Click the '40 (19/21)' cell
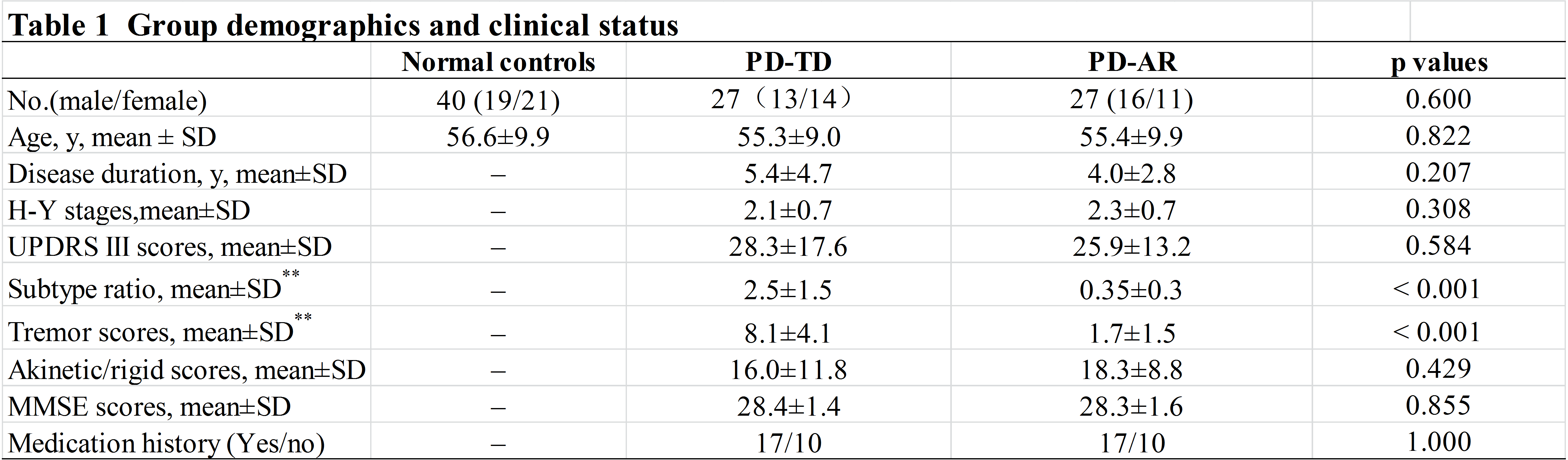Screen dimensions: 1568x460 (498, 100)
